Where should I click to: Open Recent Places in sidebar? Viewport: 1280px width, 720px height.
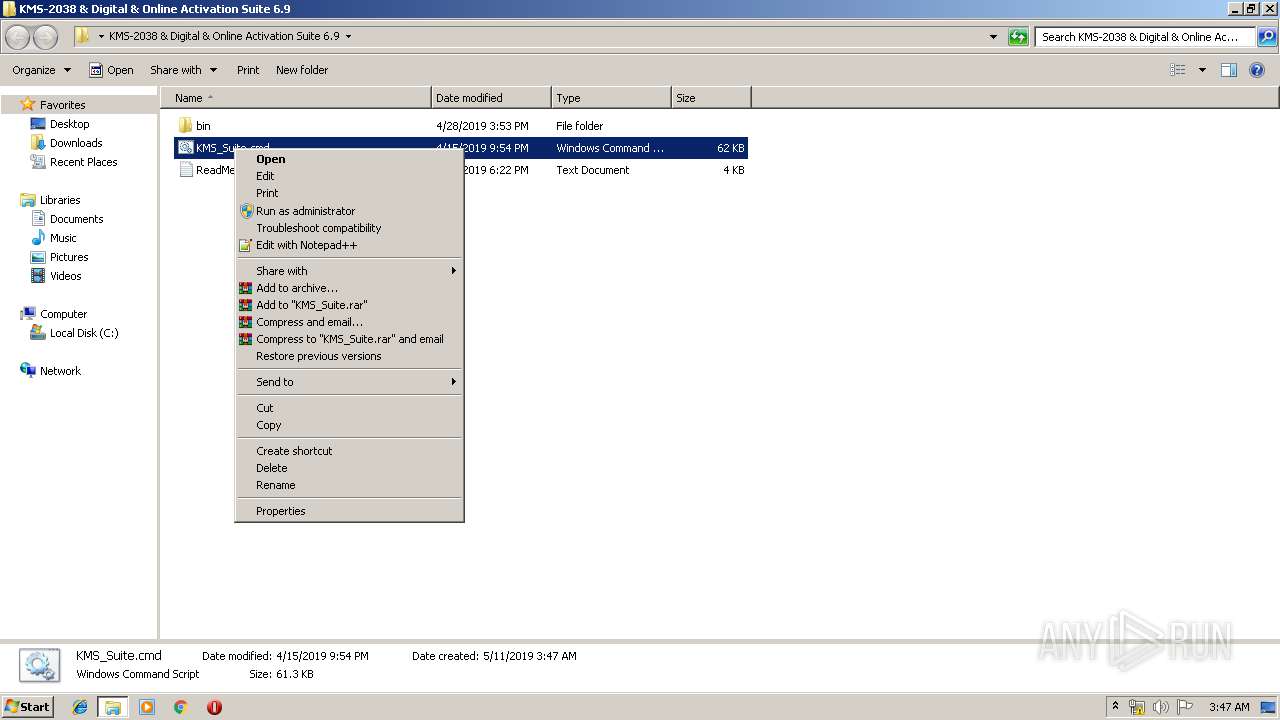tap(83, 162)
